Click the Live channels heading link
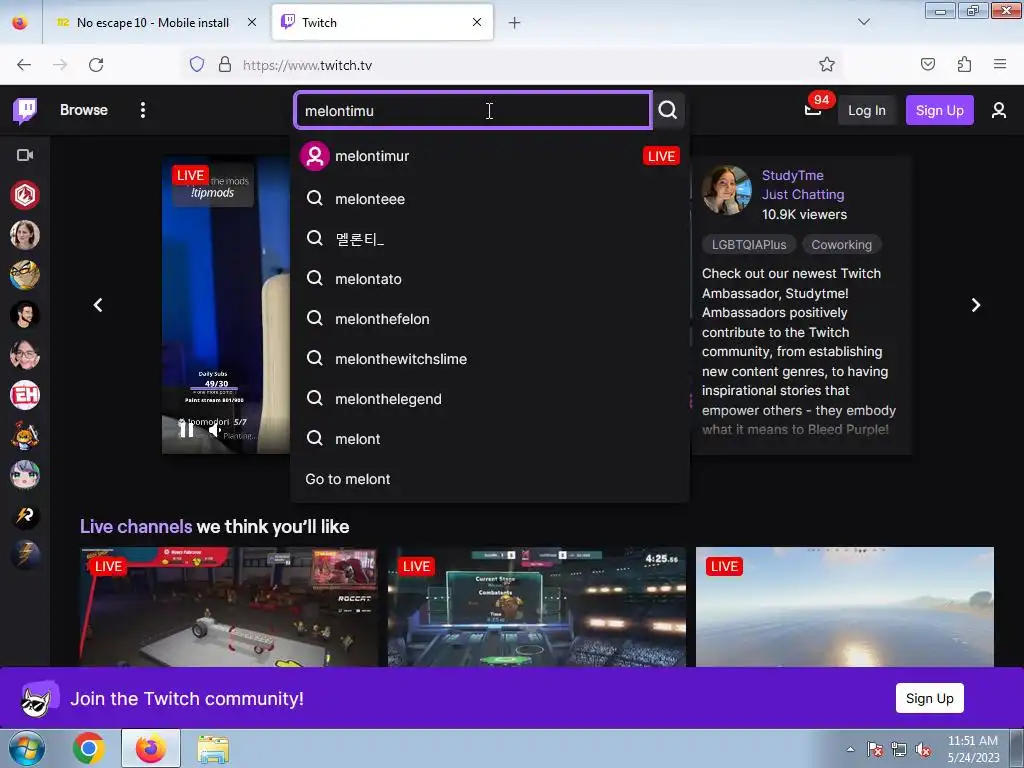The image size is (1024, 768). click(136, 526)
